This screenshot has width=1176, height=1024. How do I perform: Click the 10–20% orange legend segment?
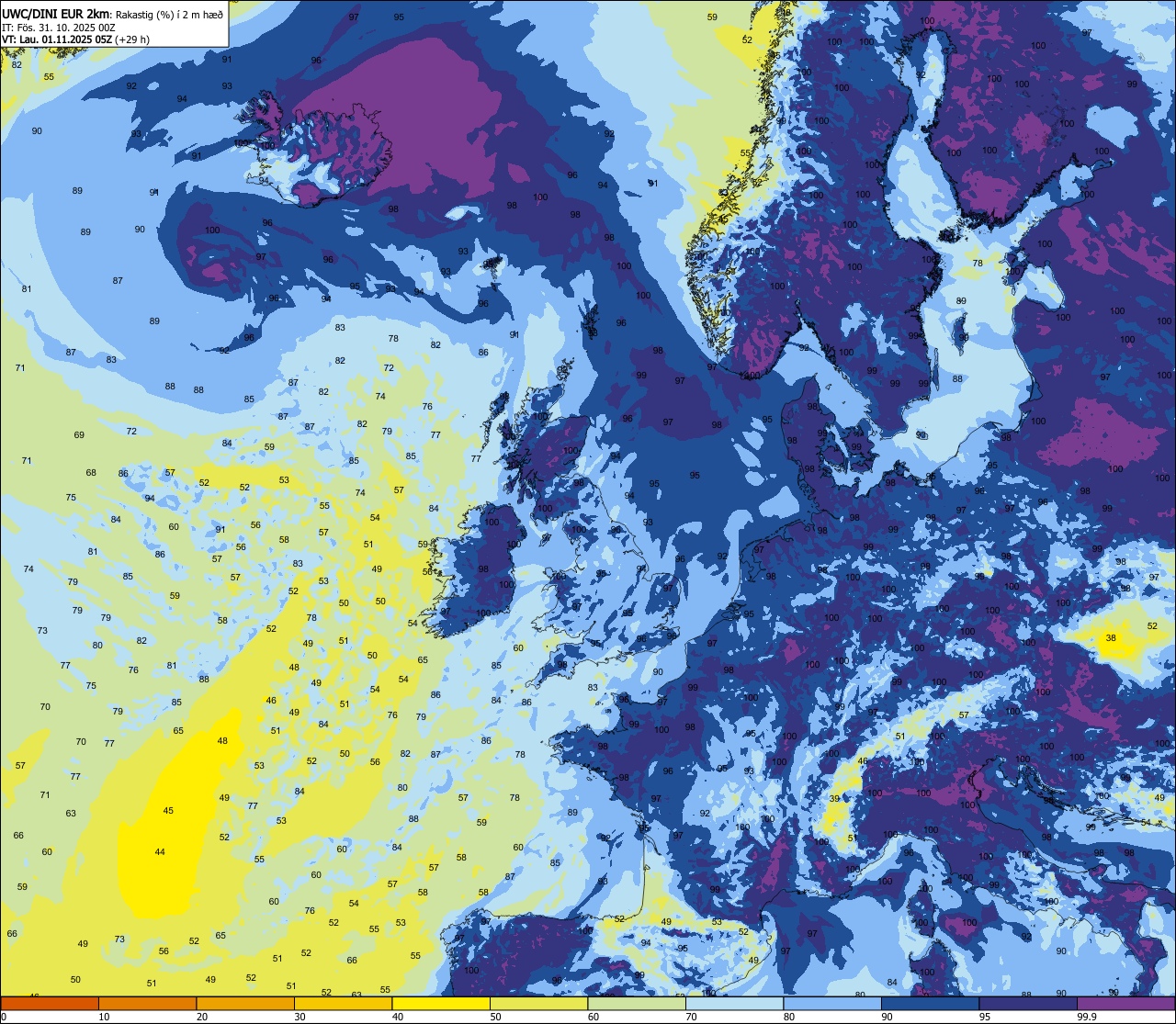point(147,1003)
